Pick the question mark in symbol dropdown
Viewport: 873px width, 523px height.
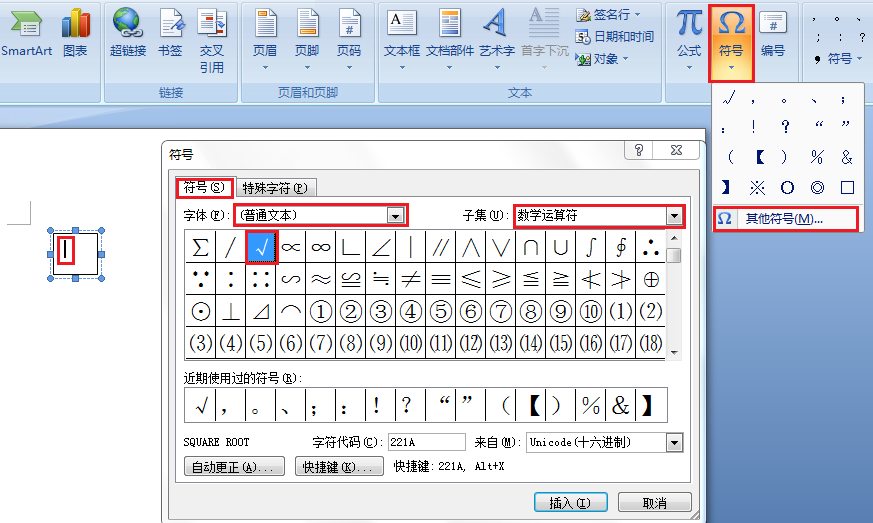[786, 126]
